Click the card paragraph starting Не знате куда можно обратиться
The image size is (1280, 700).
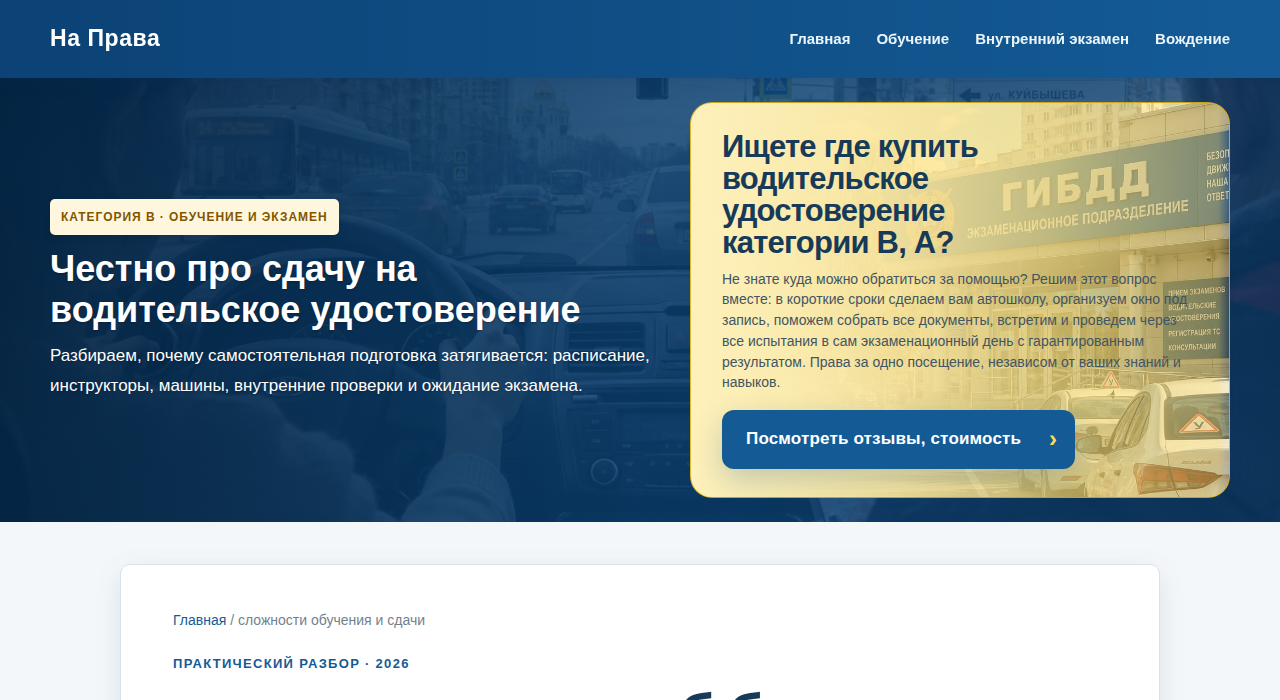tap(955, 330)
